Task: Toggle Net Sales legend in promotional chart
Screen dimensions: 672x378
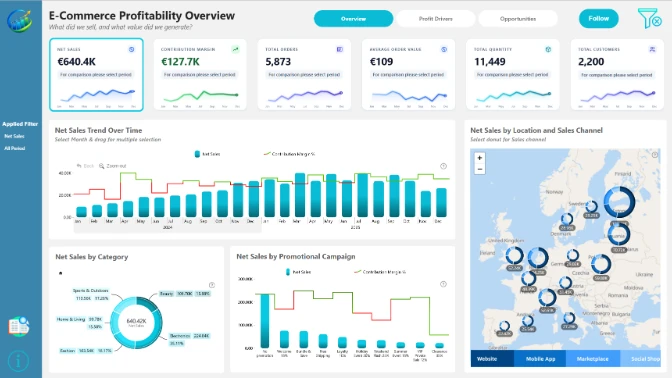Action: coord(298,272)
